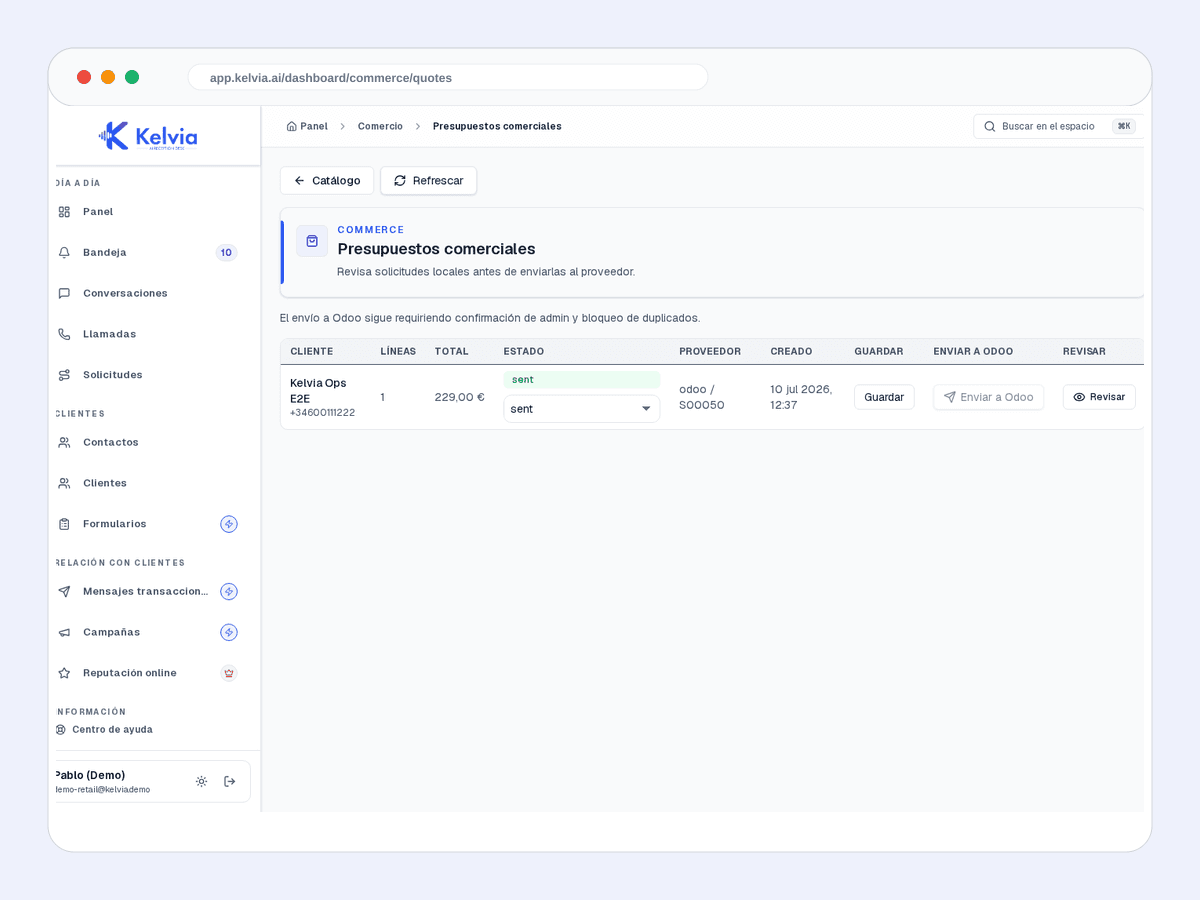
Task: Click the Pablo (Demo) user profile card
Action: point(152,782)
